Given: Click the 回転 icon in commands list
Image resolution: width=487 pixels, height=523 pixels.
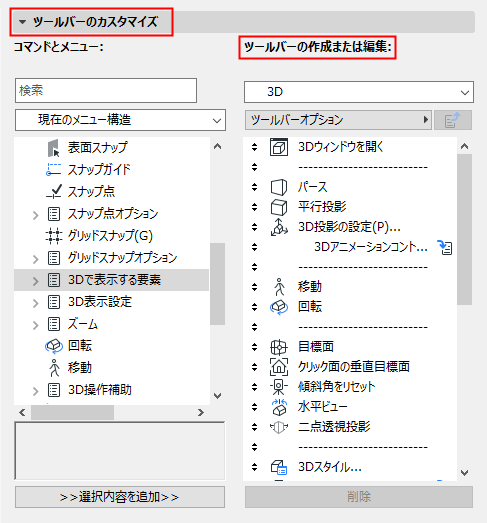Looking at the screenshot, I should tap(54, 346).
